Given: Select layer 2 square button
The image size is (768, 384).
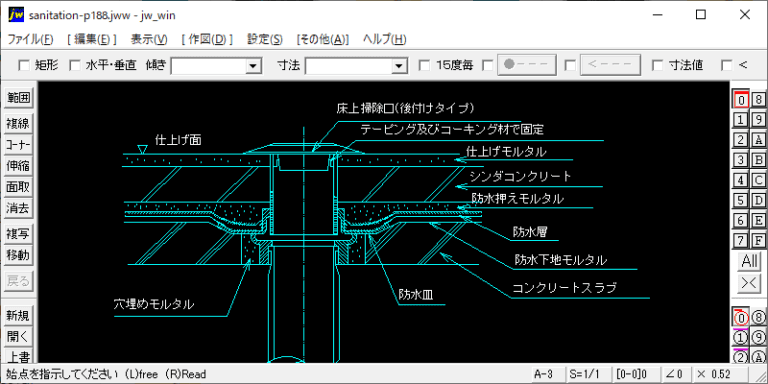Looking at the screenshot, I should pos(742,140).
